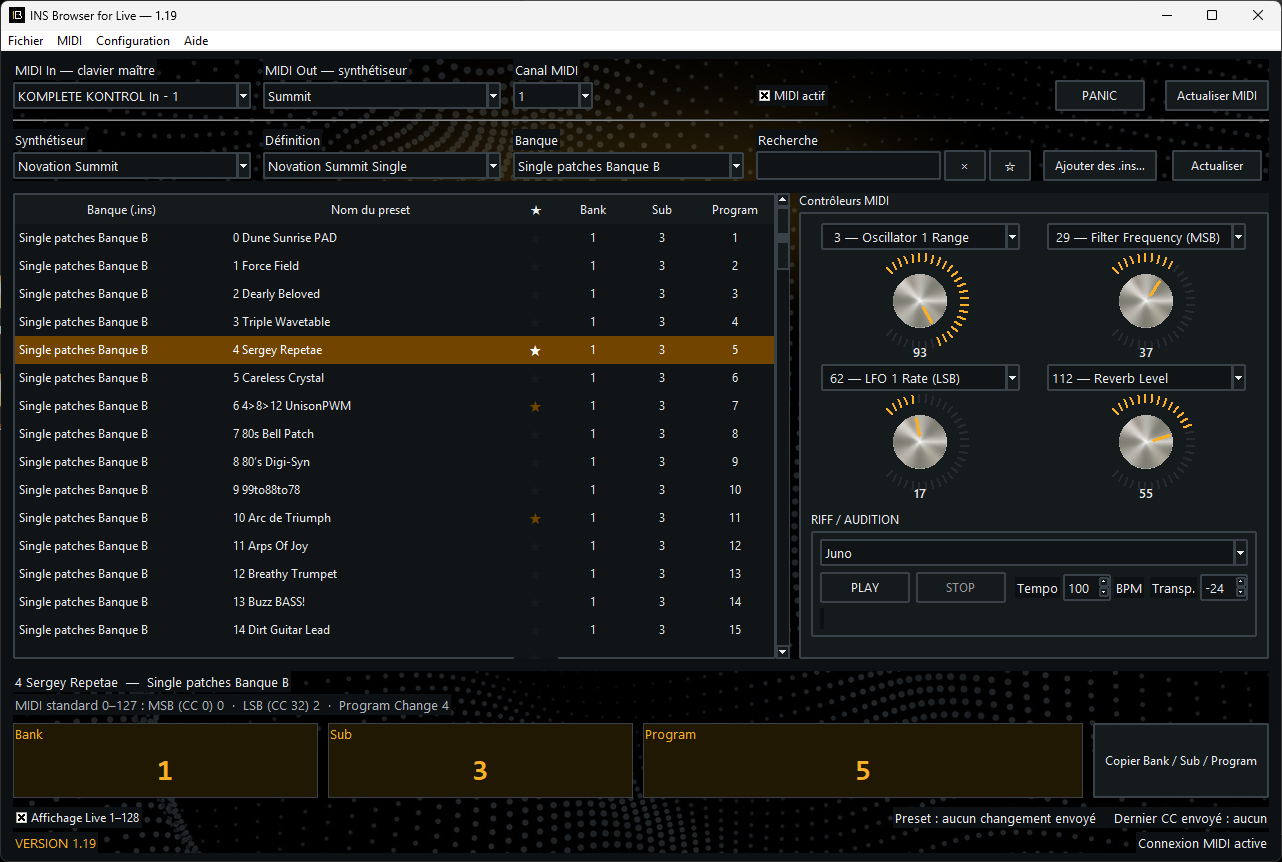The width and height of the screenshot is (1282, 862).
Task: Click the large Program value box
Action: [863, 761]
